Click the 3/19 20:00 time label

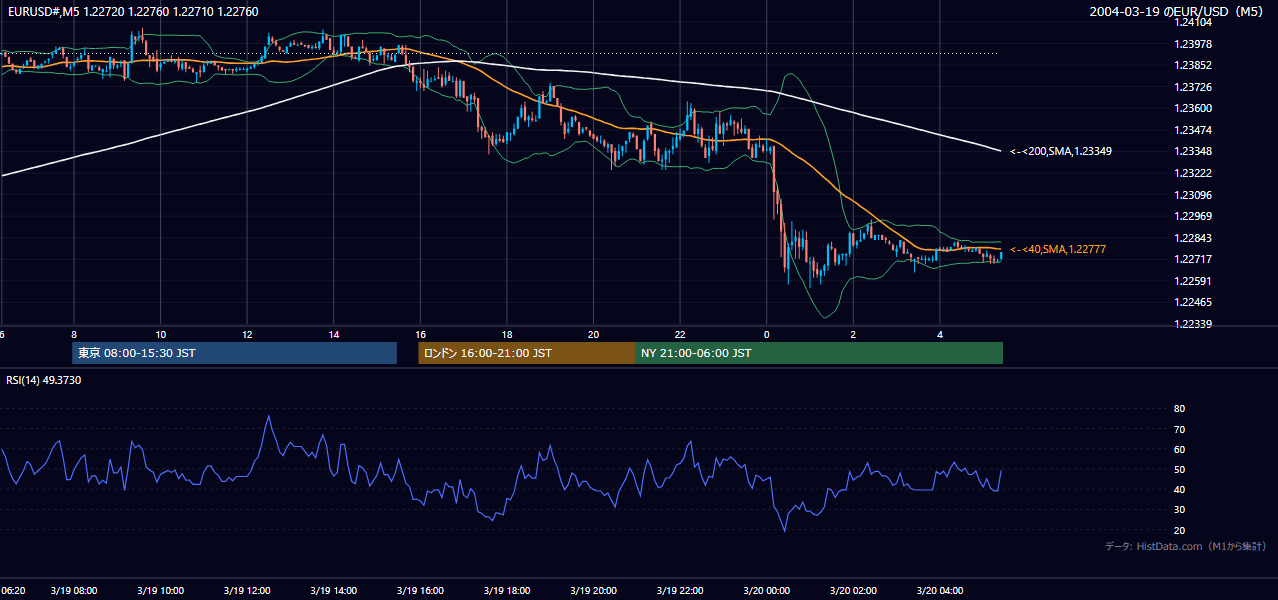pyautogui.click(x=594, y=591)
